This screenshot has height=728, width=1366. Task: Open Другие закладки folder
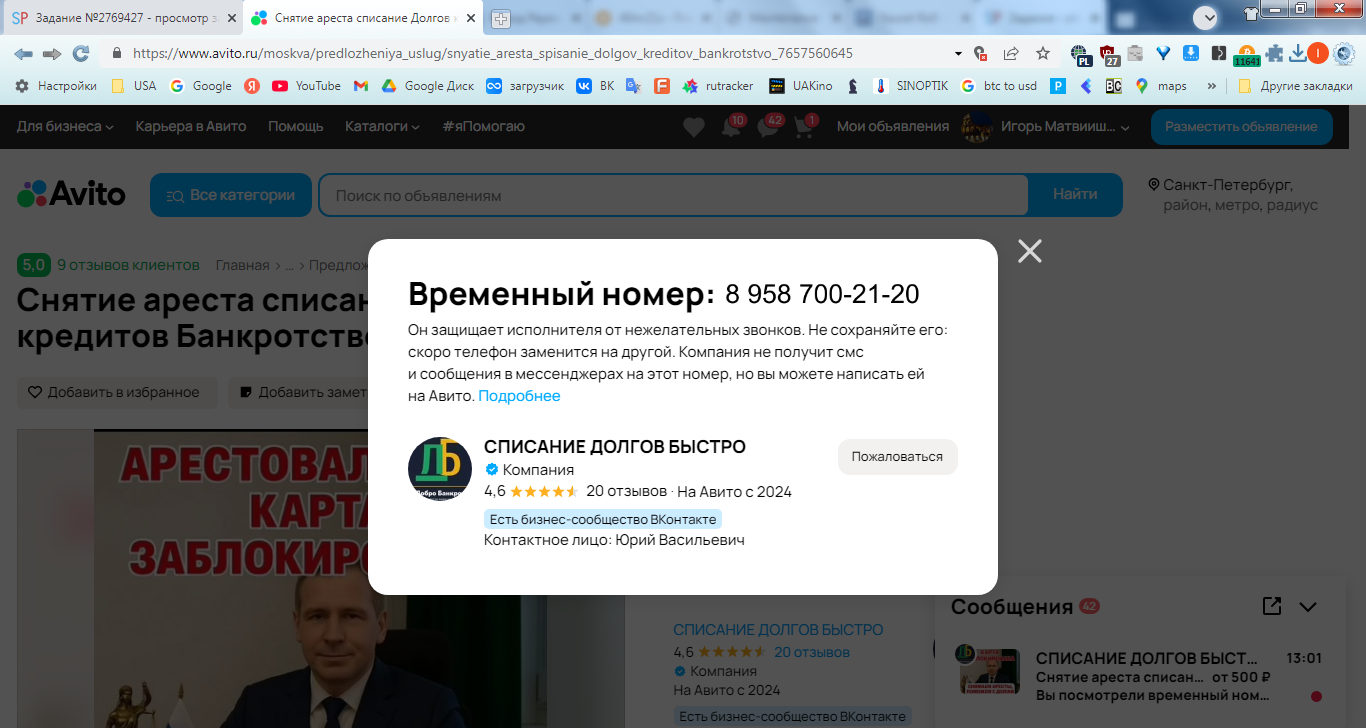[x=1295, y=86]
